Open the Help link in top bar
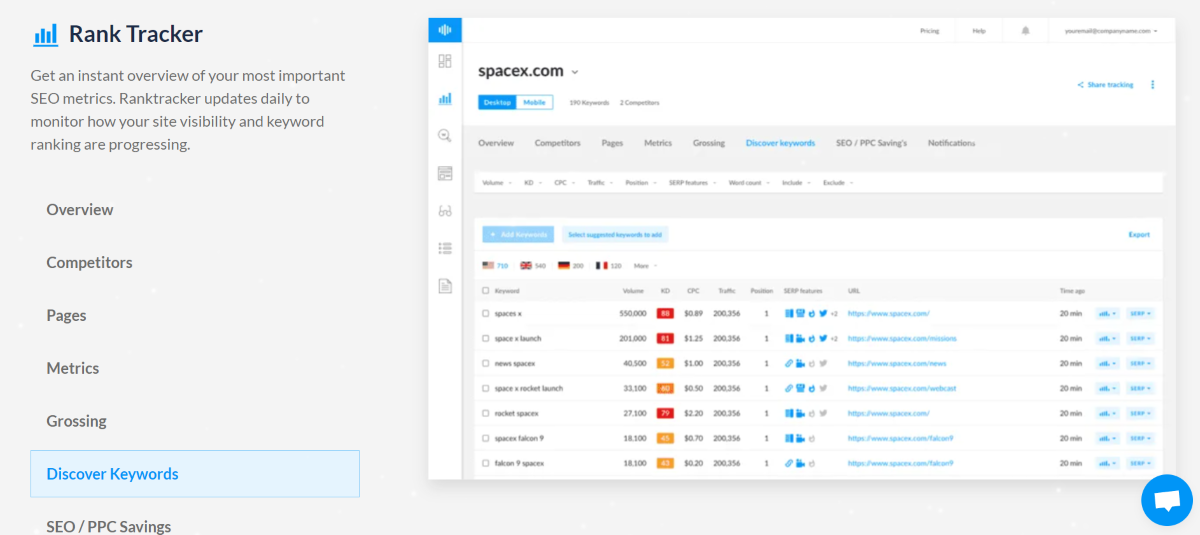 click(x=979, y=31)
